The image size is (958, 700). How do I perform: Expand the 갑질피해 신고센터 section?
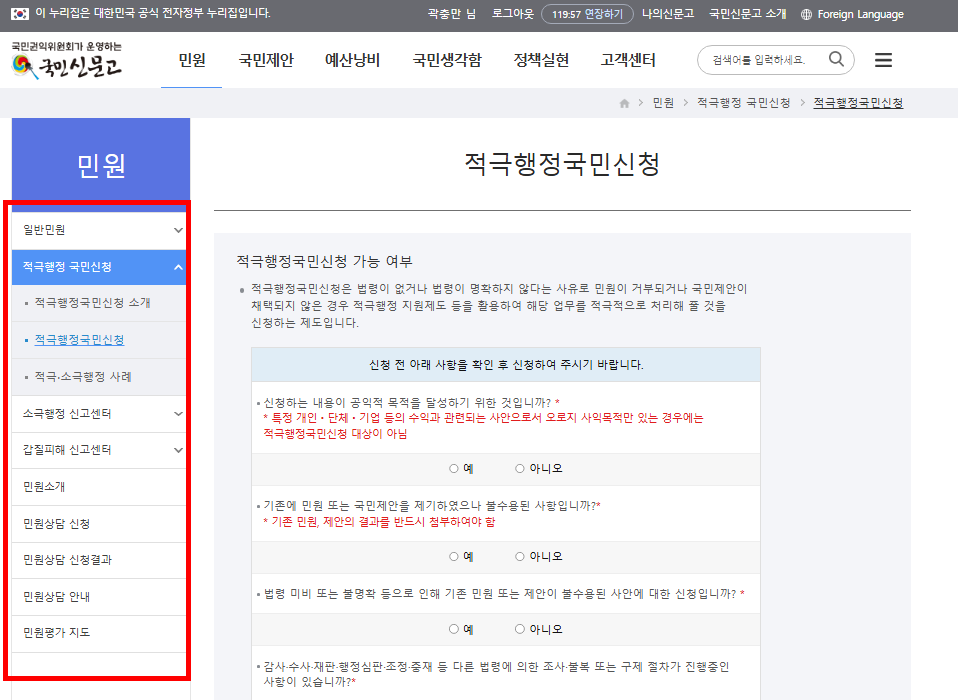(x=97, y=450)
